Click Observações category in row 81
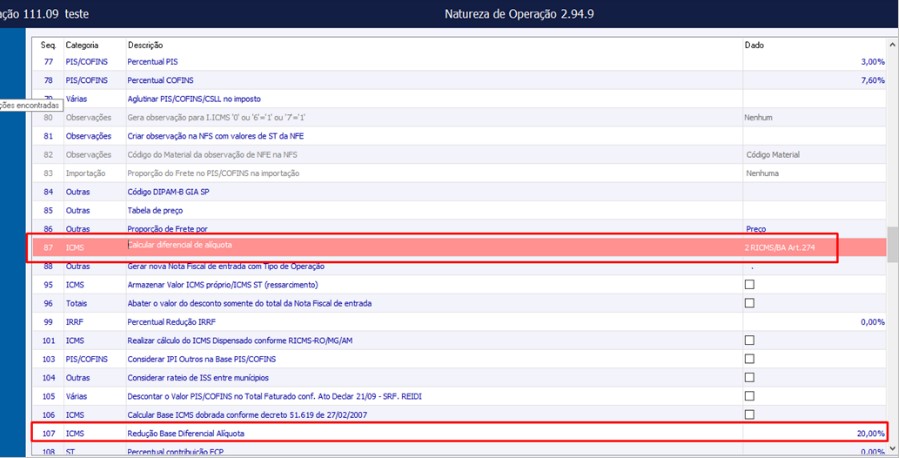Image resolution: width=899 pixels, height=458 pixels. click(x=88, y=136)
